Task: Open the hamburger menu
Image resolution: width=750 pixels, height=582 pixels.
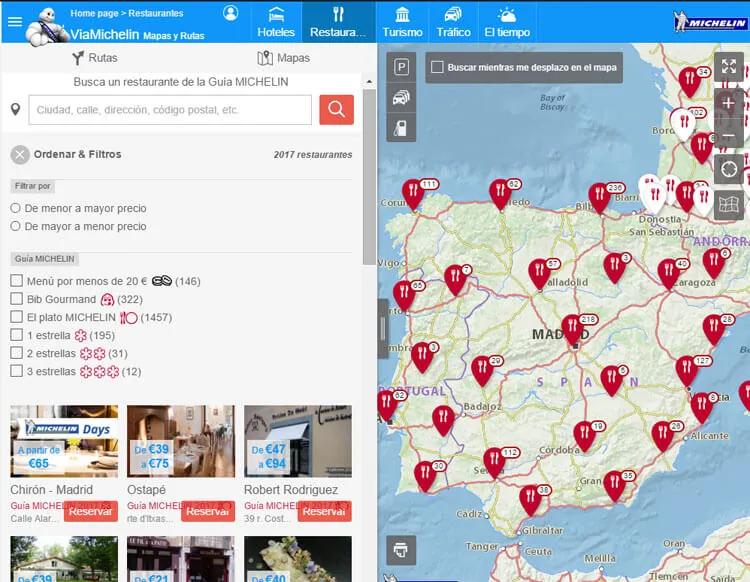Action: click(15, 22)
